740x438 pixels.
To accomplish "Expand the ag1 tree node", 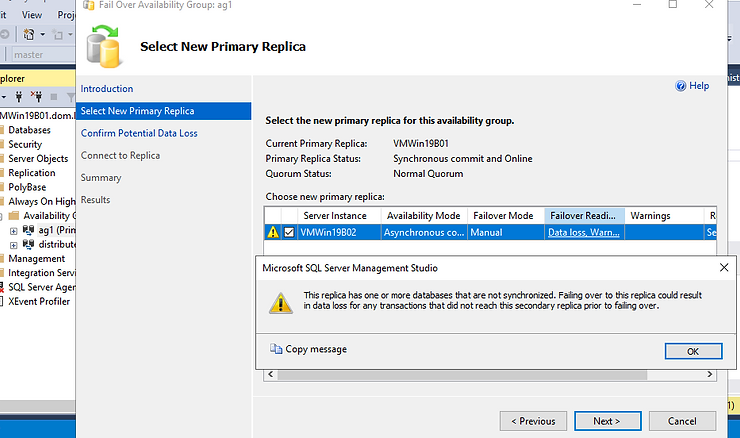I will 13,230.
